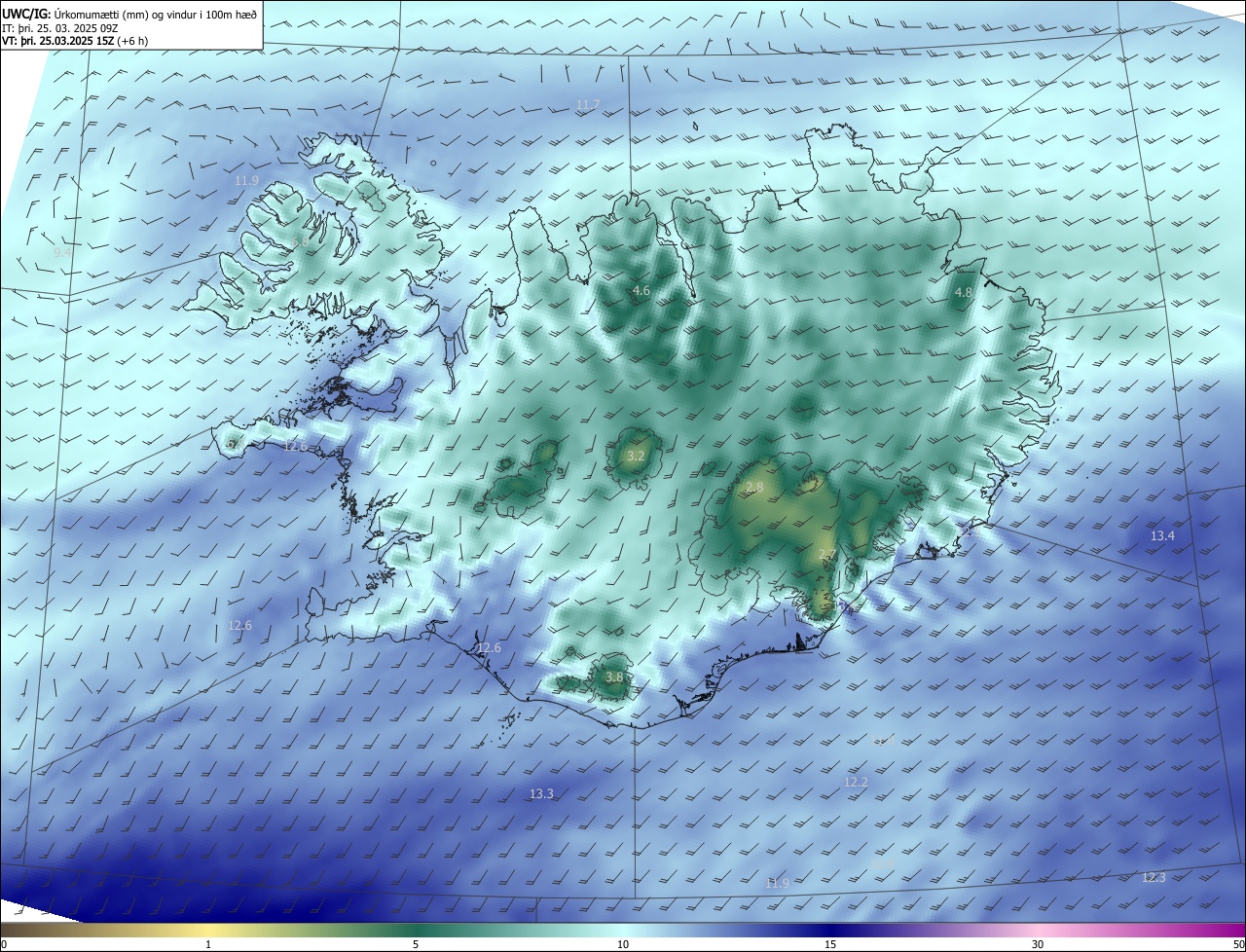Click the 4.6 precipitation value label

point(641,291)
